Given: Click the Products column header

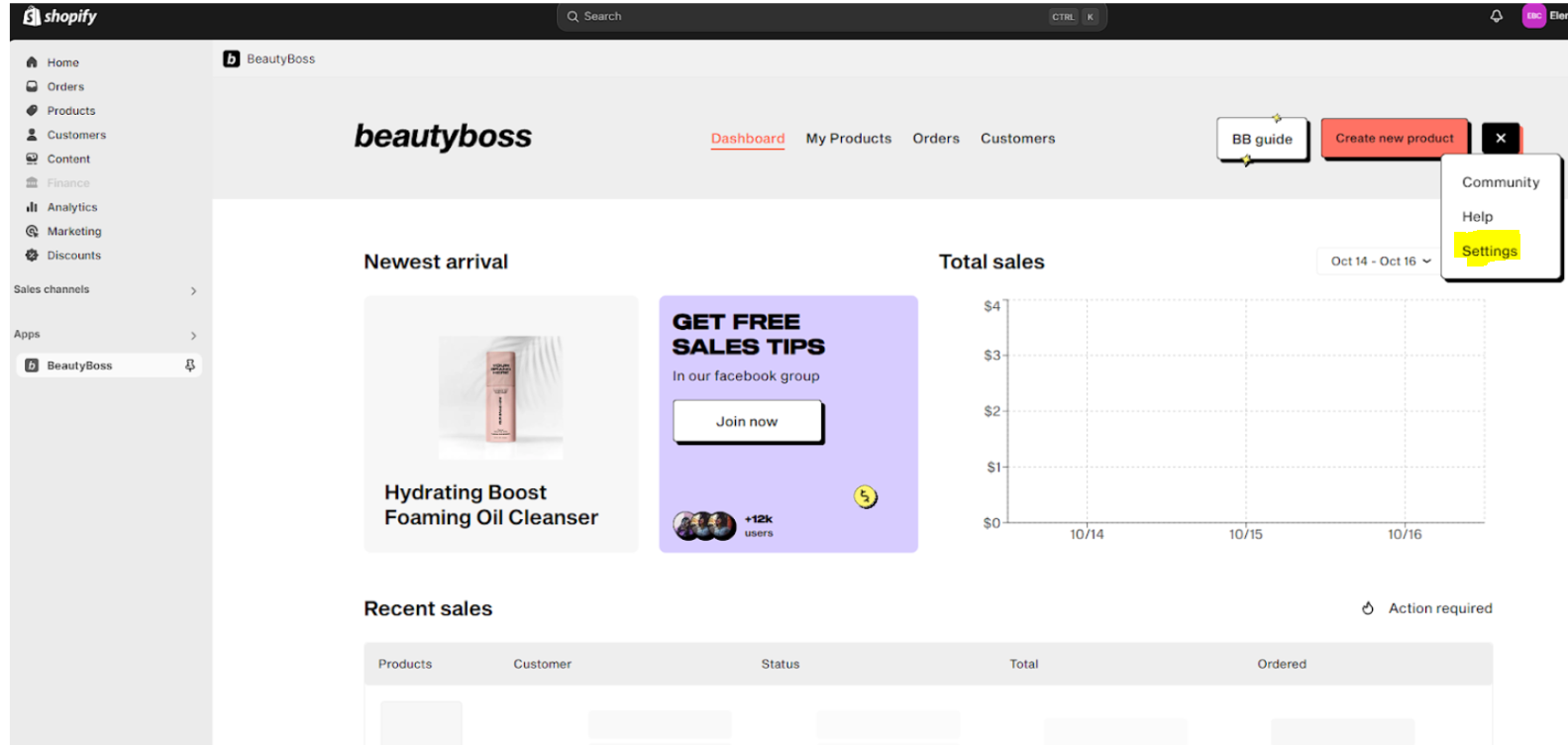Looking at the screenshot, I should 405,664.
